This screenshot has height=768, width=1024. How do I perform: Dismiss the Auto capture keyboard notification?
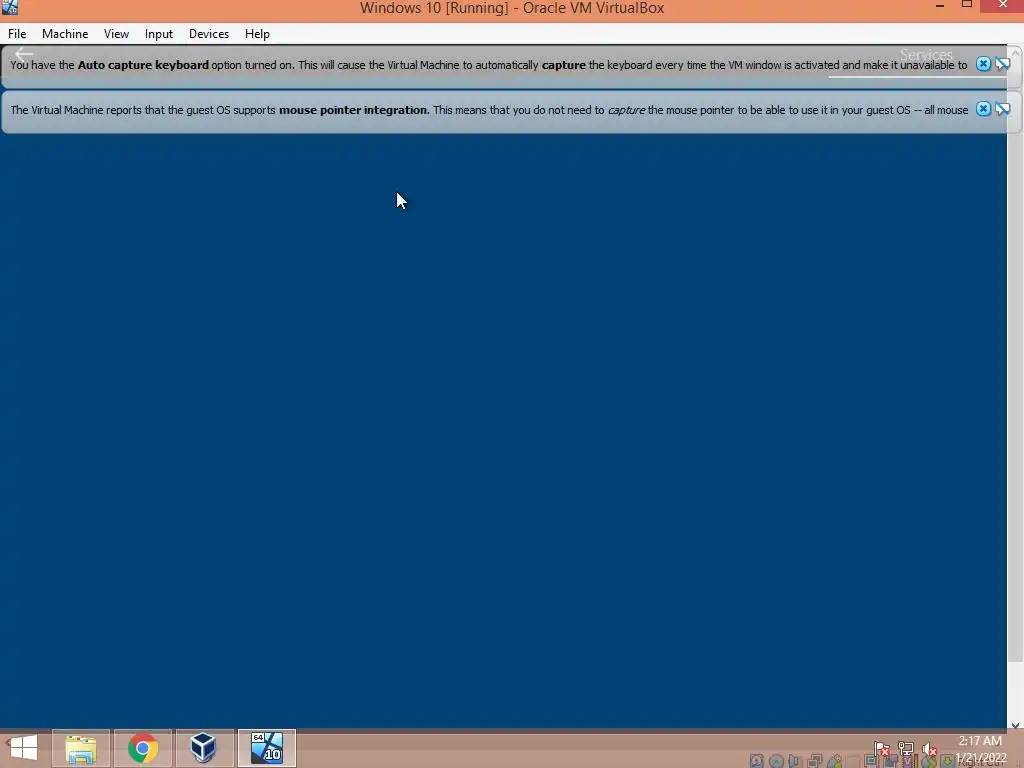(x=983, y=64)
